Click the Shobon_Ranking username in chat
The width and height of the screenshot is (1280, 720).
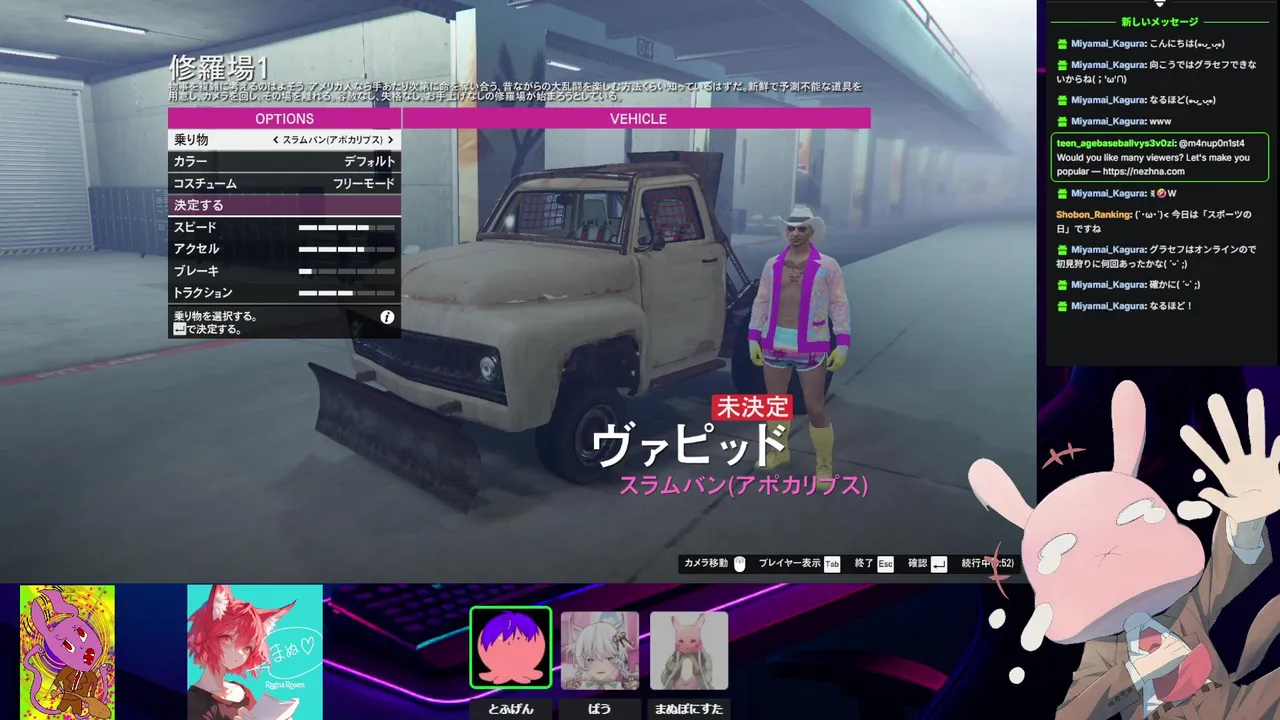coord(1094,214)
